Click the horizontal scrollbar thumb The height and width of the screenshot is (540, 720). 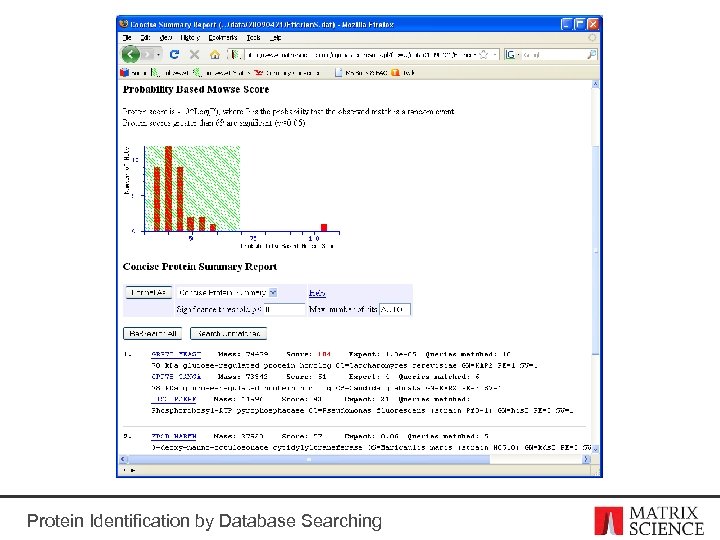[309, 459]
